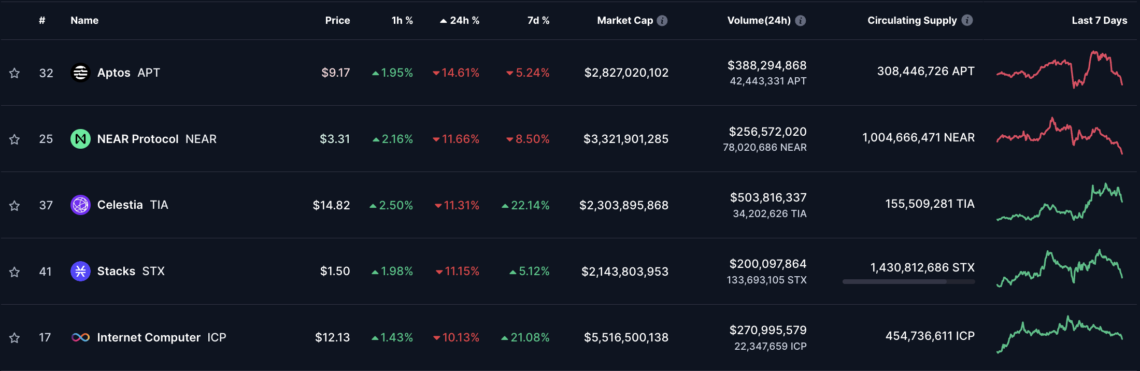This screenshot has width=1140, height=371.
Task: Sort the table by 1h %
Action: [400, 21]
